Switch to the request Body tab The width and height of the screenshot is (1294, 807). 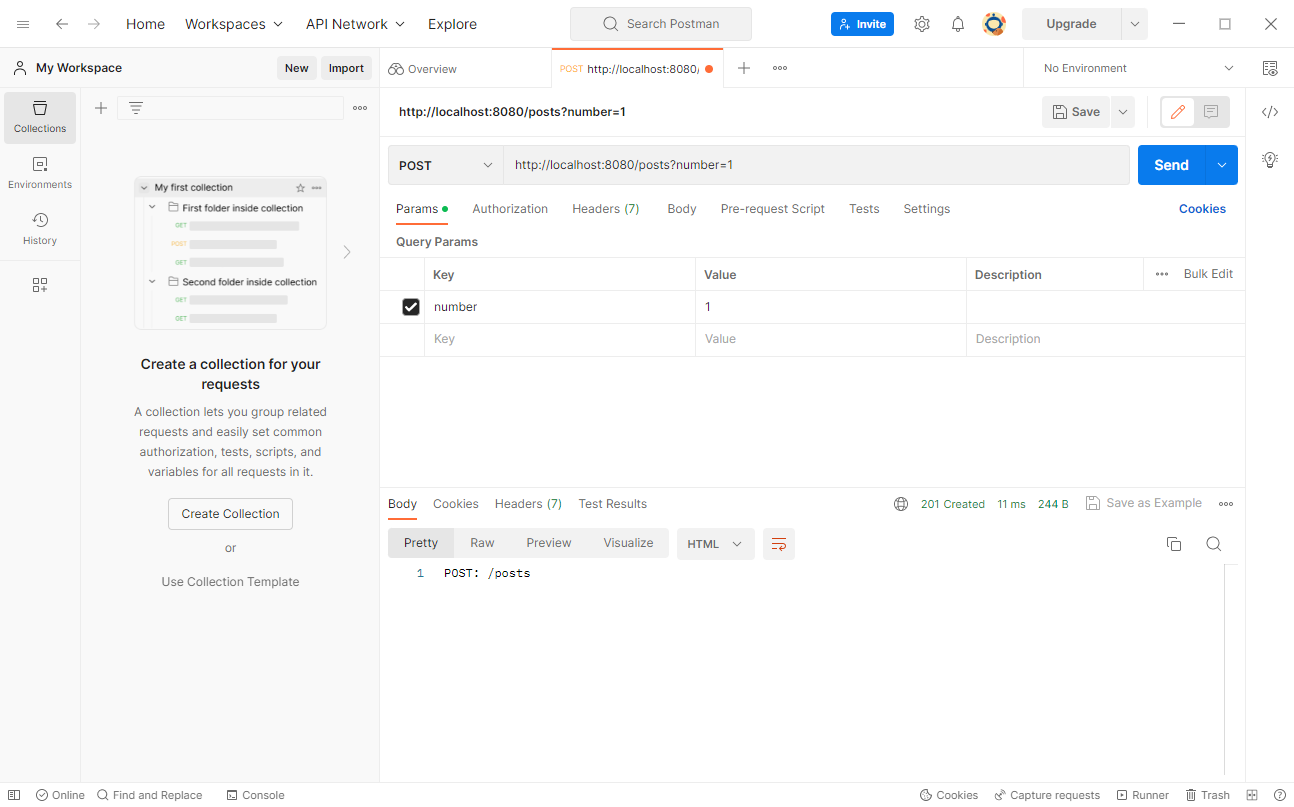pos(682,209)
